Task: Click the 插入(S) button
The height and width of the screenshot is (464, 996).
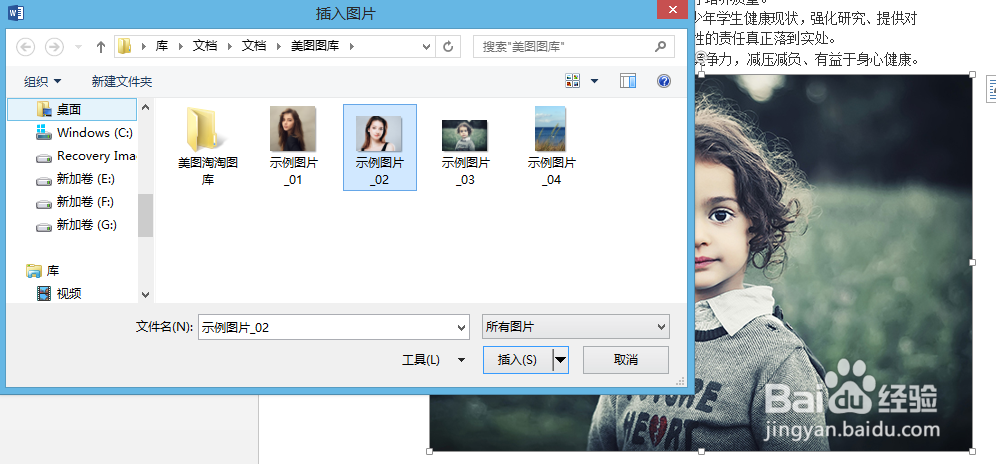Action: (517, 360)
